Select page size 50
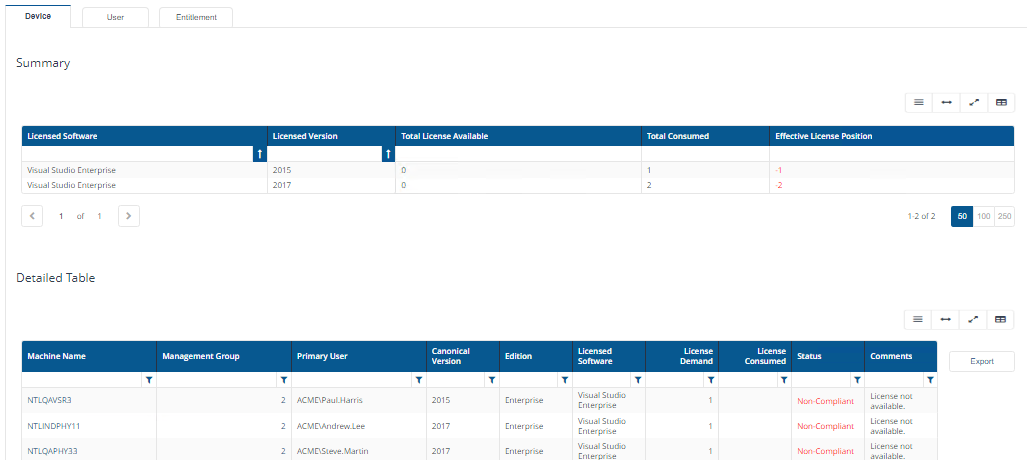The image size is (1027, 460). pyautogui.click(x=962, y=216)
